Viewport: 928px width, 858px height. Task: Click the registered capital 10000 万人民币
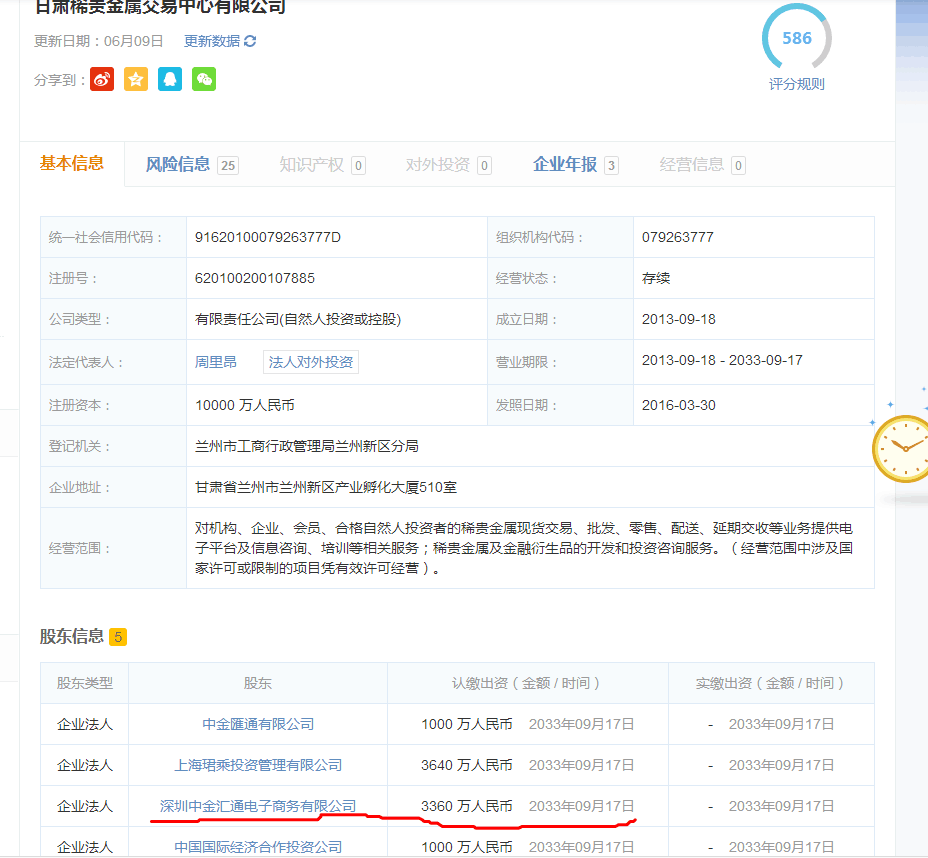click(244, 405)
